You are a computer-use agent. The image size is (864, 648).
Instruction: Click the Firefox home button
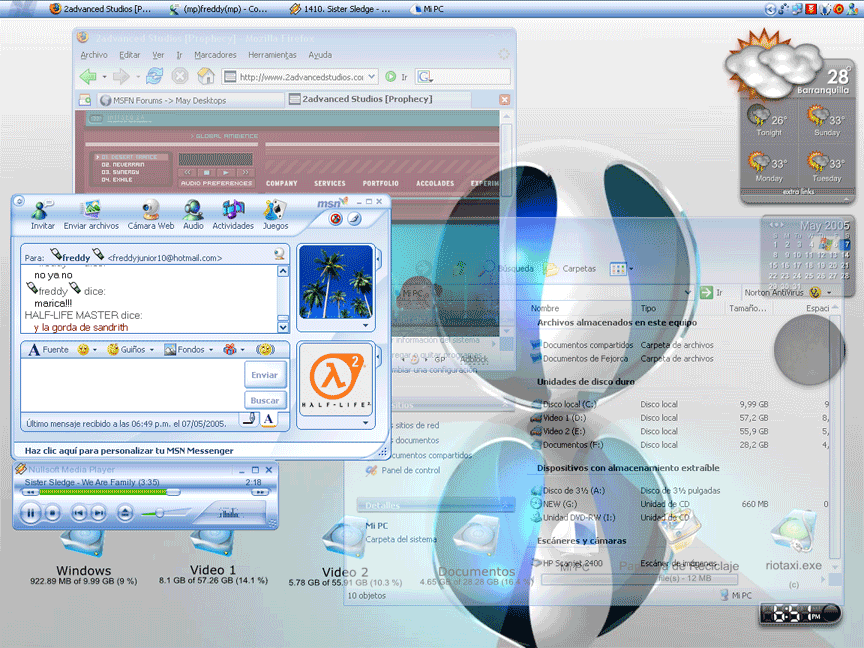coord(206,77)
